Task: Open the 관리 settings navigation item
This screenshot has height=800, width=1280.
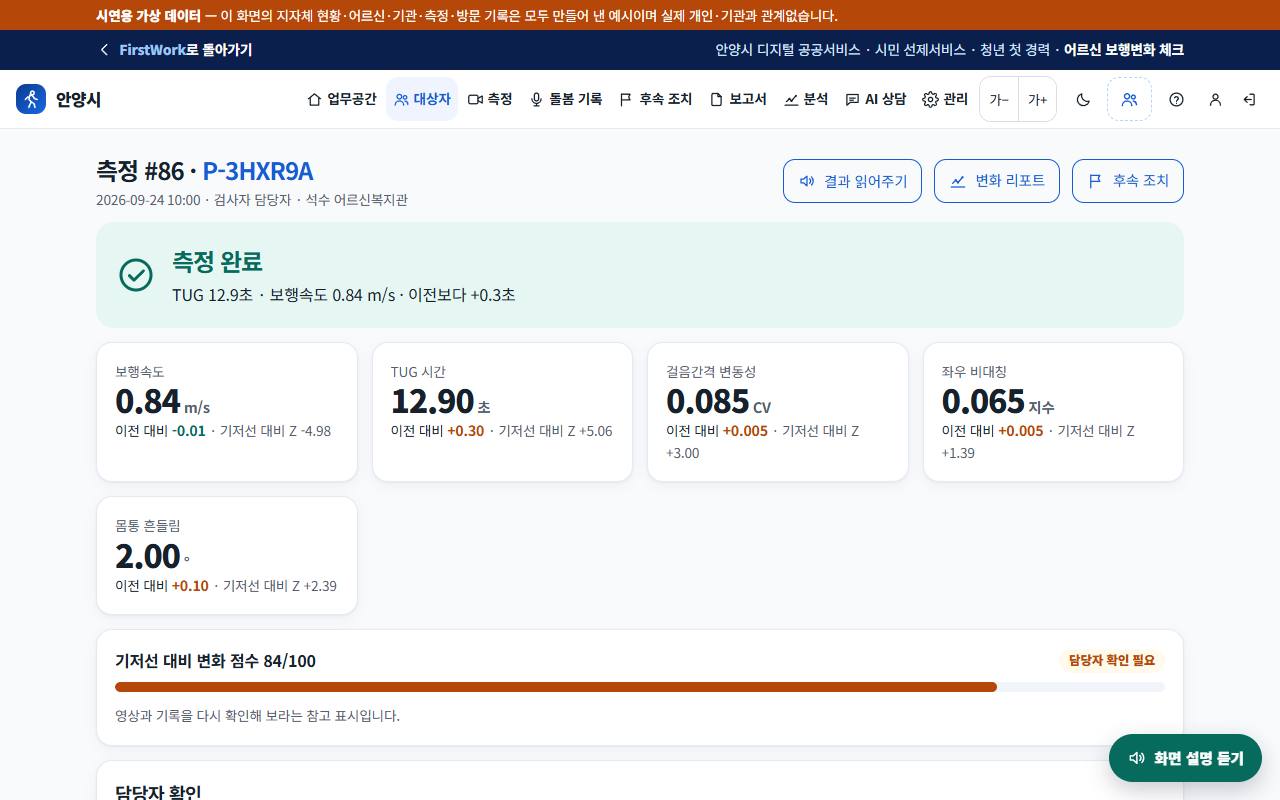Action: click(945, 99)
